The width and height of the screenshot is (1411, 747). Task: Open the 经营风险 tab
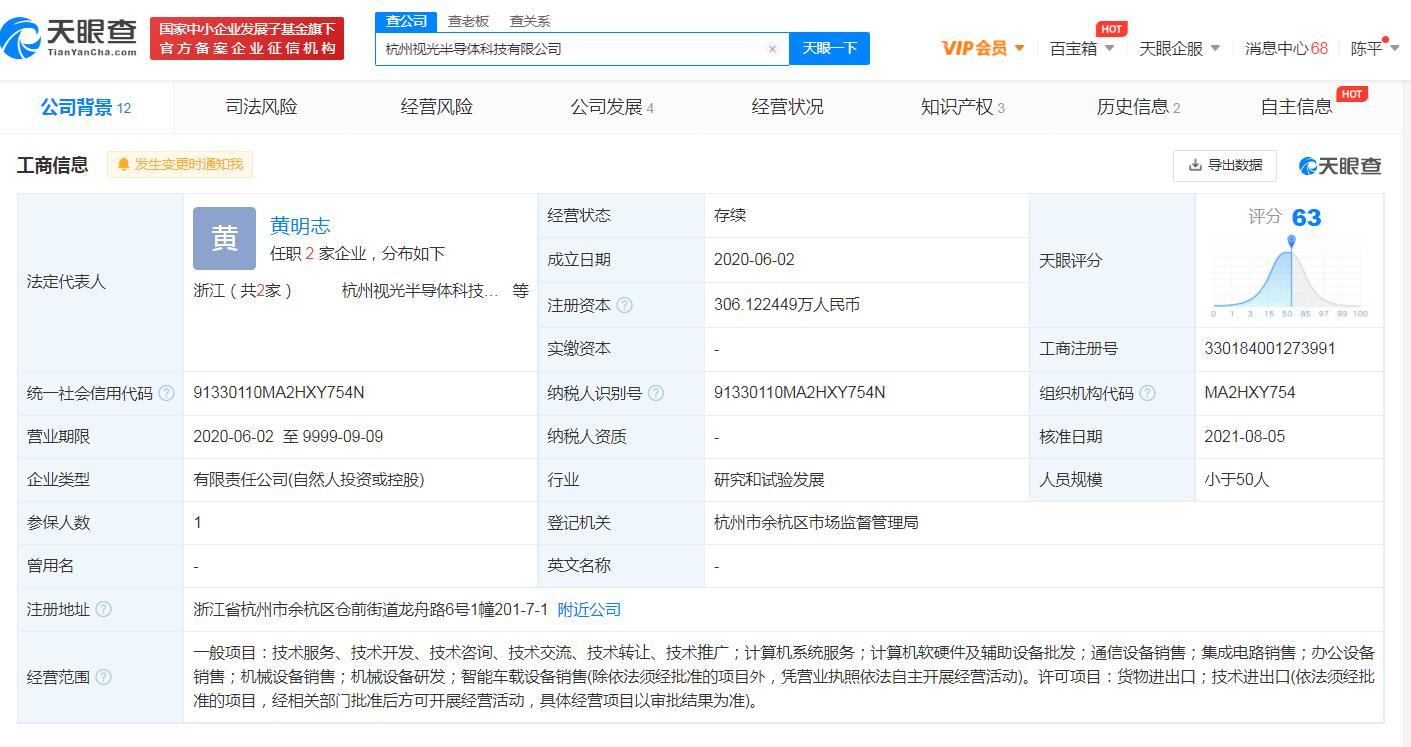436,107
